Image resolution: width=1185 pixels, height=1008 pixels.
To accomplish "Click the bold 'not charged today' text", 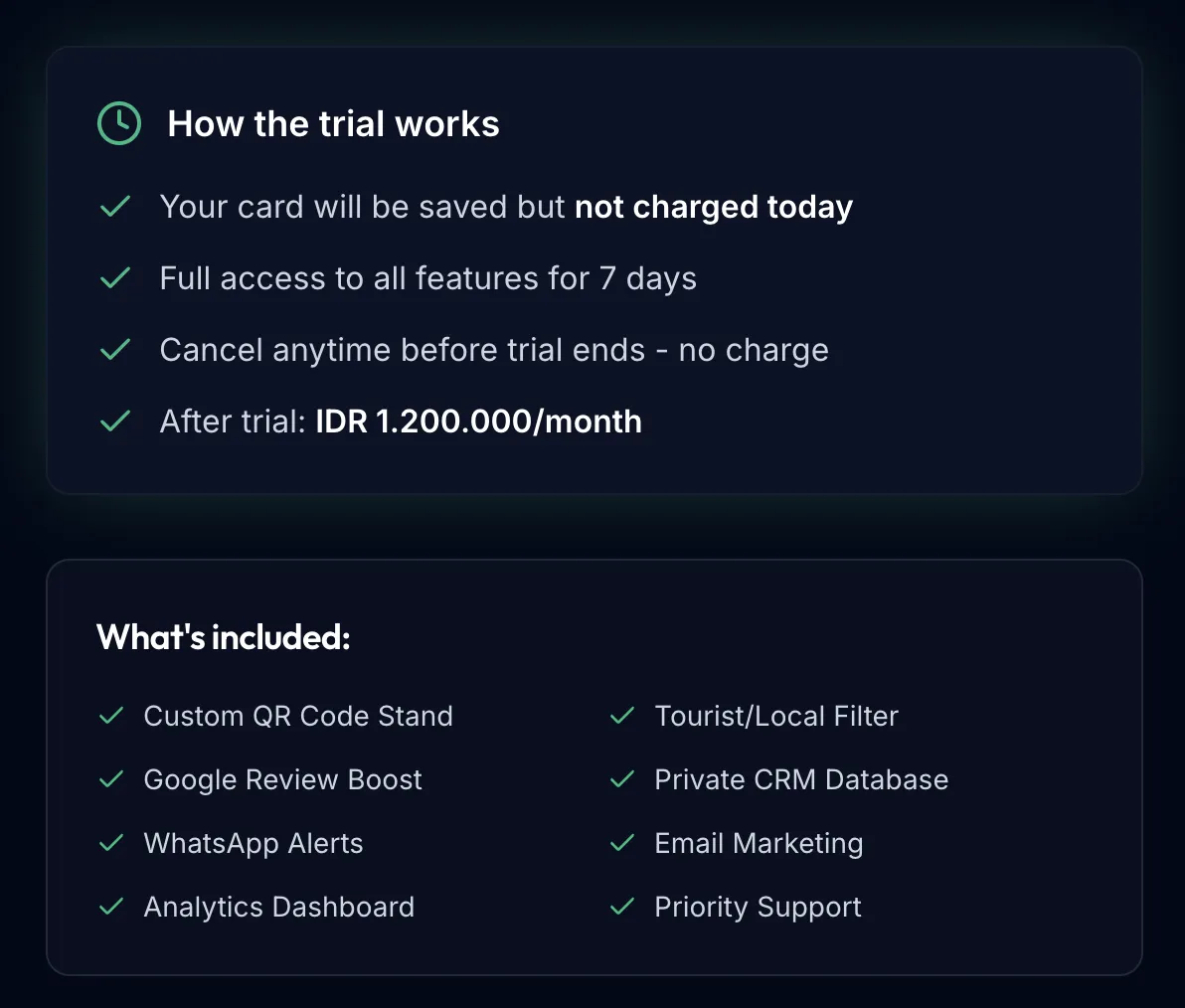I will click(714, 207).
